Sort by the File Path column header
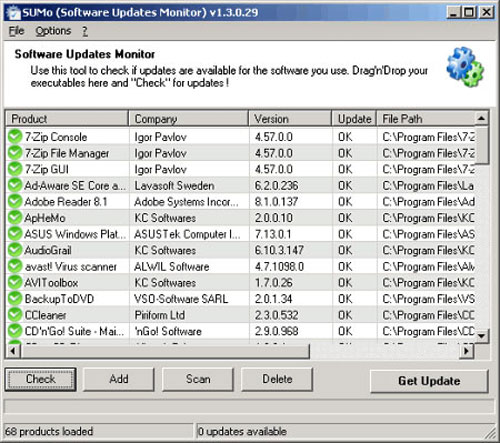The image size is (500, 443). 426,119
